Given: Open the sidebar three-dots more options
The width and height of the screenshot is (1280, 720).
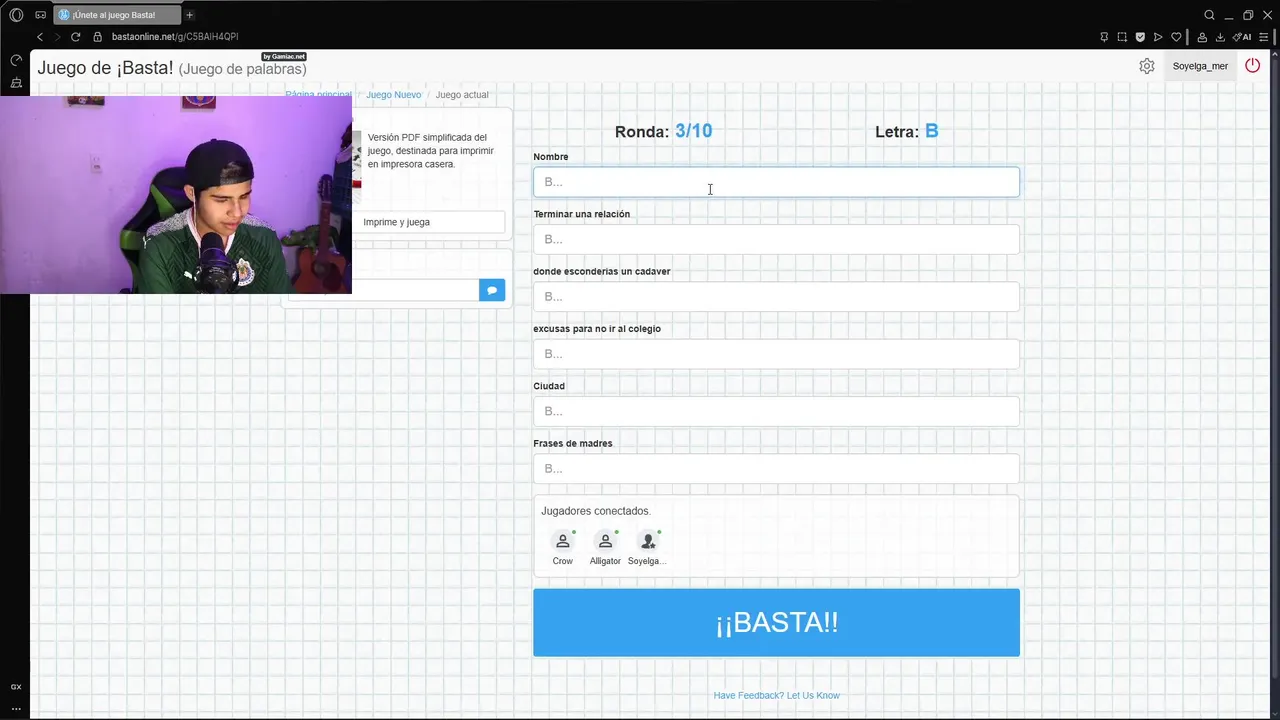Looking at the screenshot, I should [16, 708].
